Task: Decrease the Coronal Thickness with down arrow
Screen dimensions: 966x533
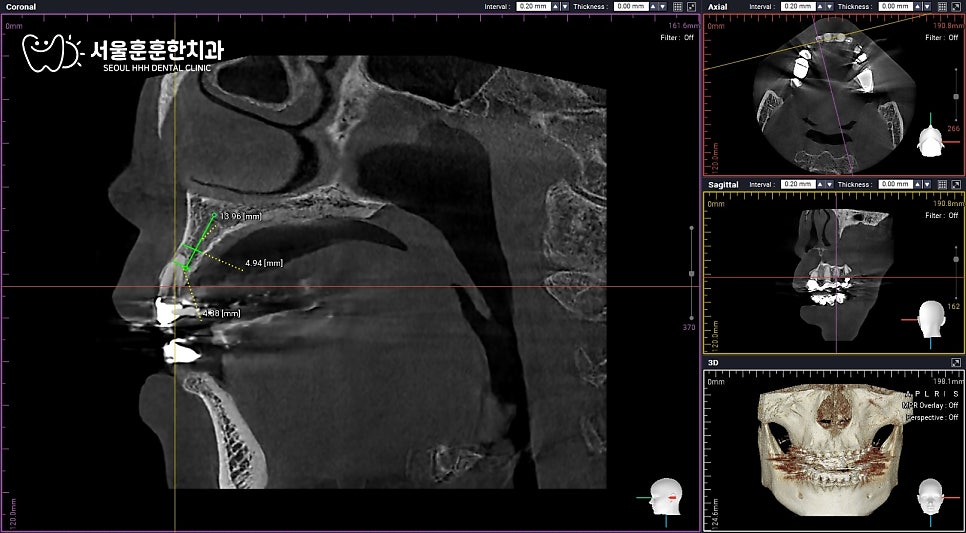Action: coord(662,7)
